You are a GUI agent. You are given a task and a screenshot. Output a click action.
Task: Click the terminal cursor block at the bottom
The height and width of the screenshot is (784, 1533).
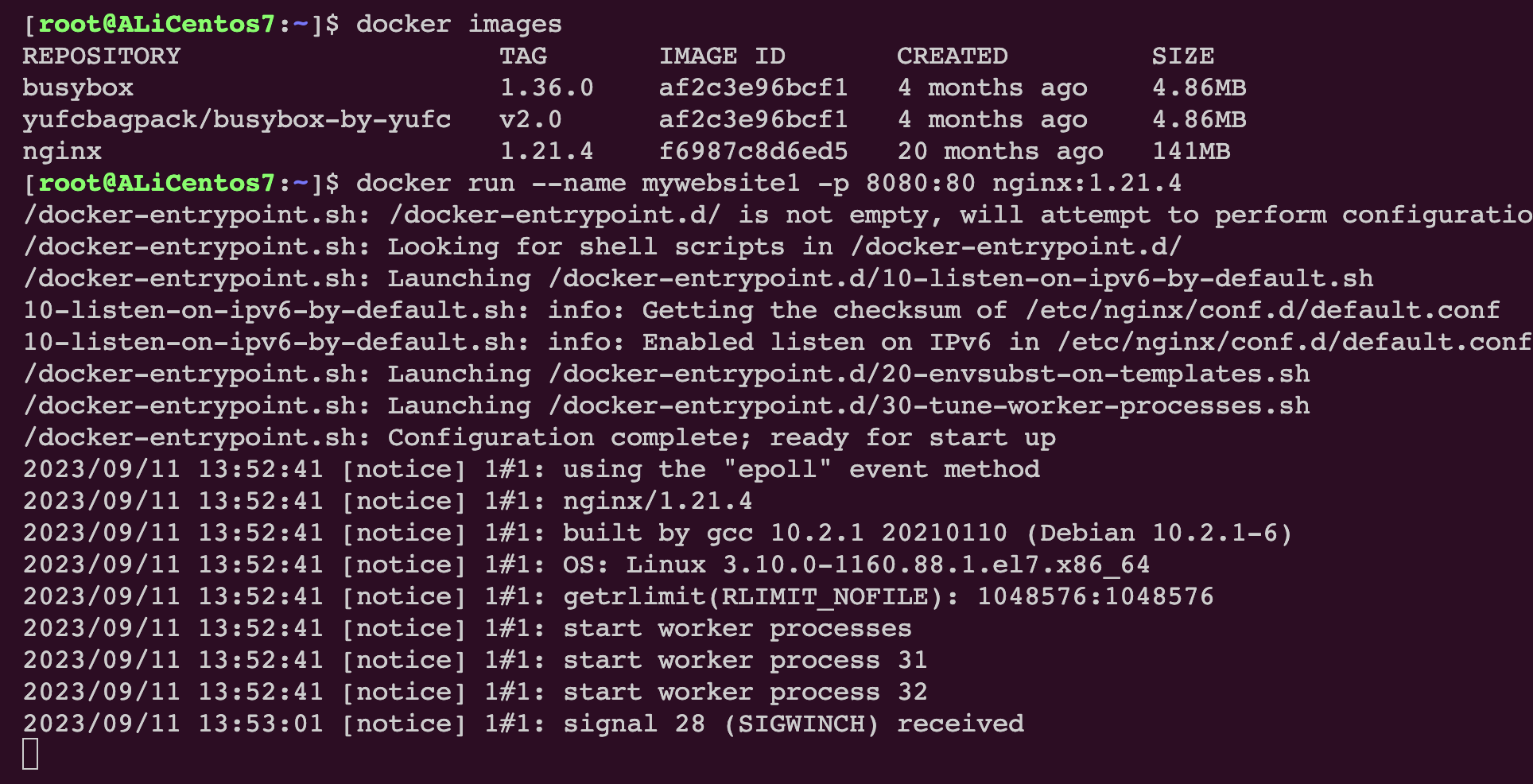(x=30, y=754)
